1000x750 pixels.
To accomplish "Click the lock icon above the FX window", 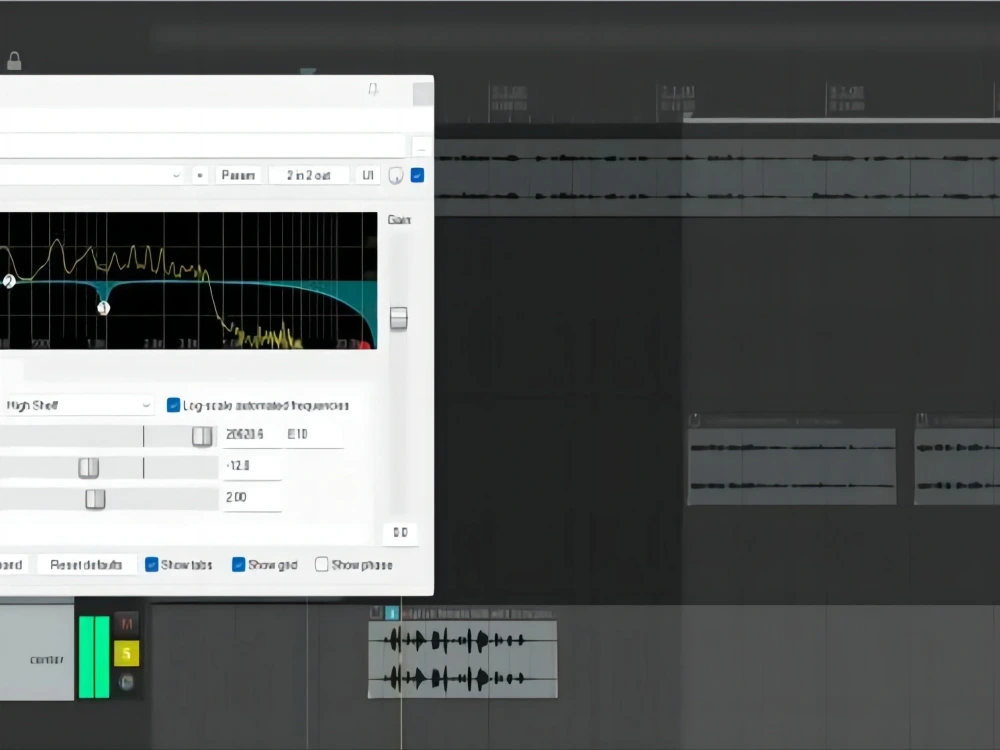I will [x=14, y=61].
